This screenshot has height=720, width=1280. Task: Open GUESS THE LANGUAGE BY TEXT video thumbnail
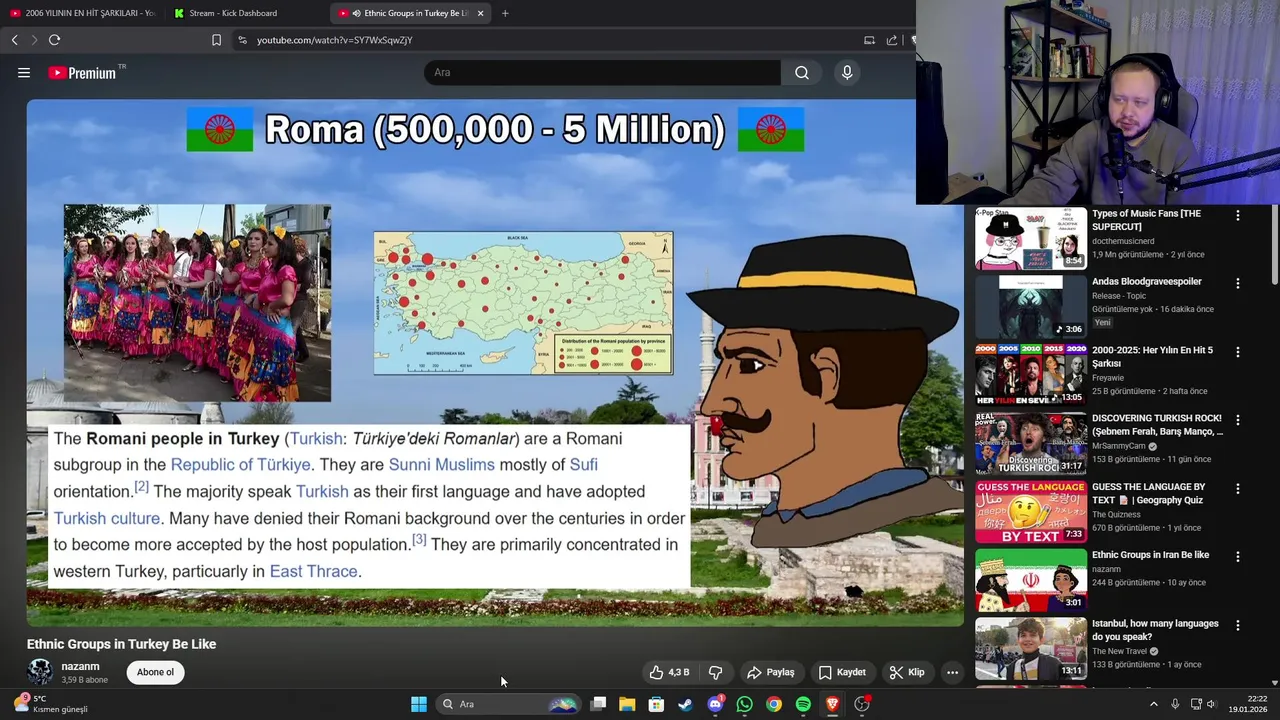[x=1030, y=512]
